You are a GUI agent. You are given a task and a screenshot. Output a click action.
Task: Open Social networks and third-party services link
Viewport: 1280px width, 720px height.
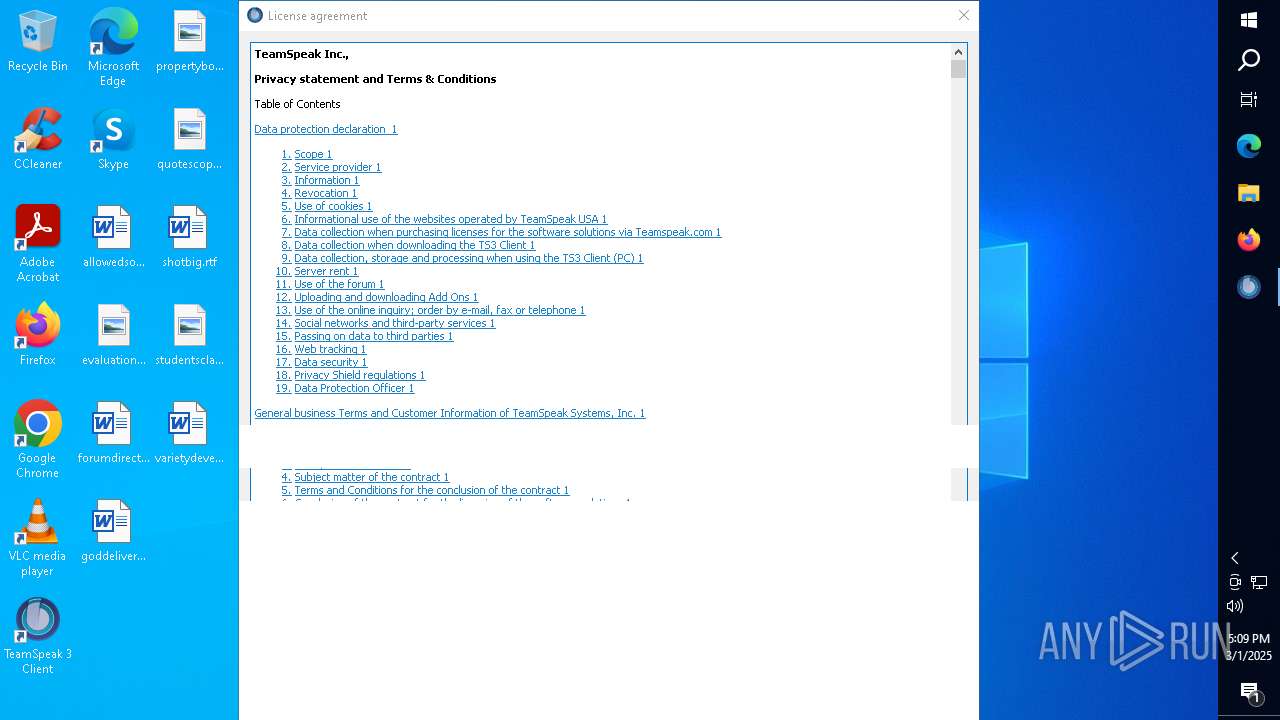tap(395, 323)
